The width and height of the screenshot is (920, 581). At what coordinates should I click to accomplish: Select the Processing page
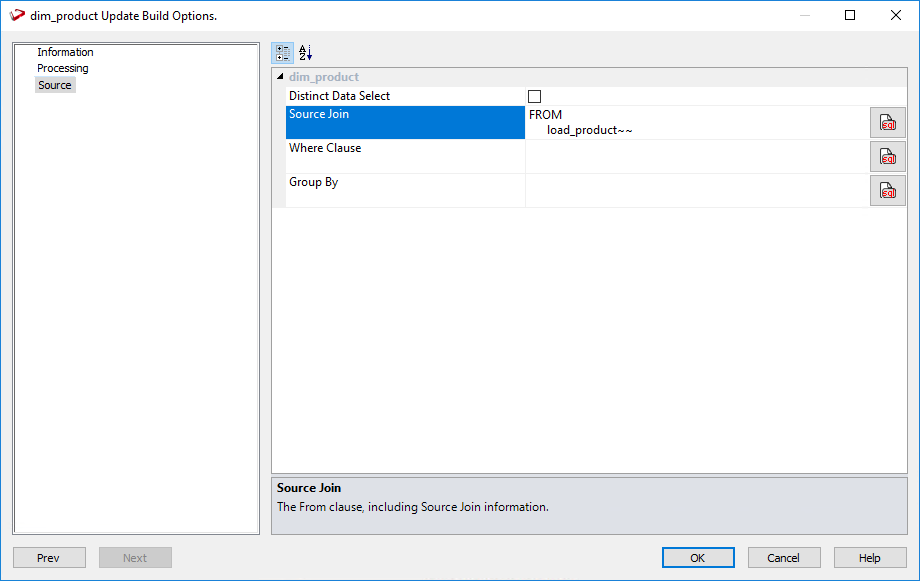pos(63,68)
